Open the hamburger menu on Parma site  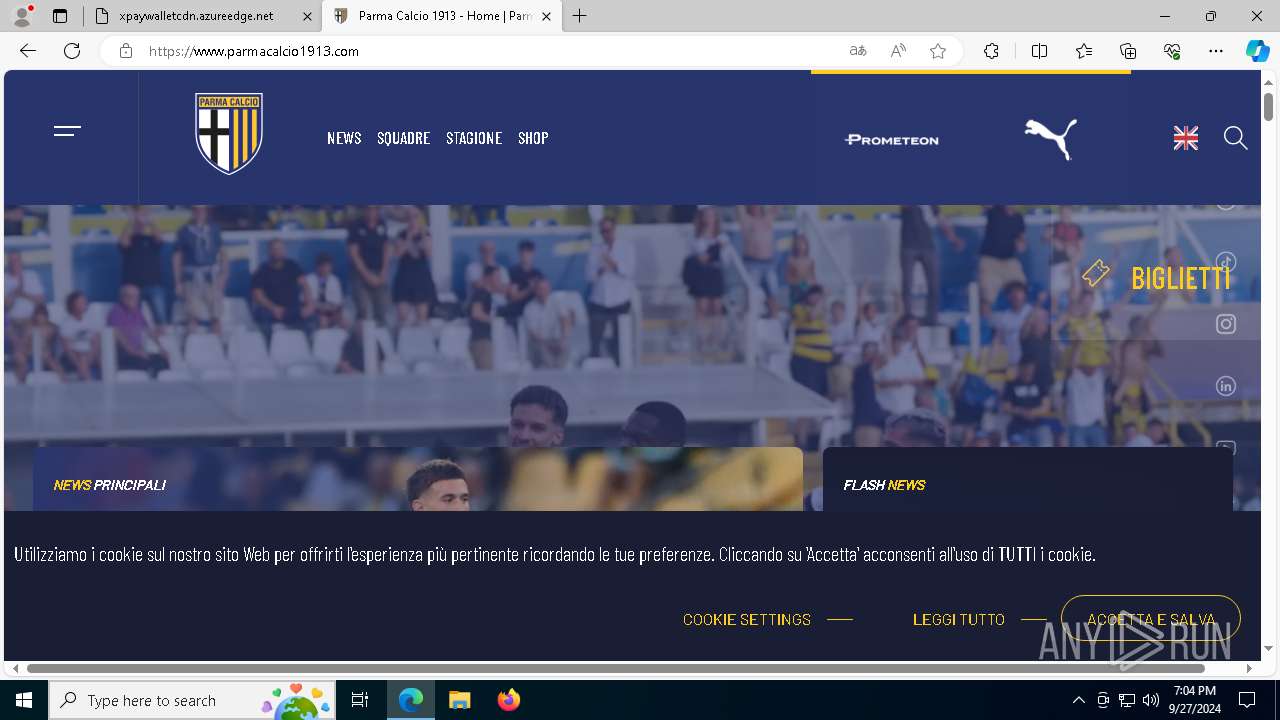click(67, 131)
